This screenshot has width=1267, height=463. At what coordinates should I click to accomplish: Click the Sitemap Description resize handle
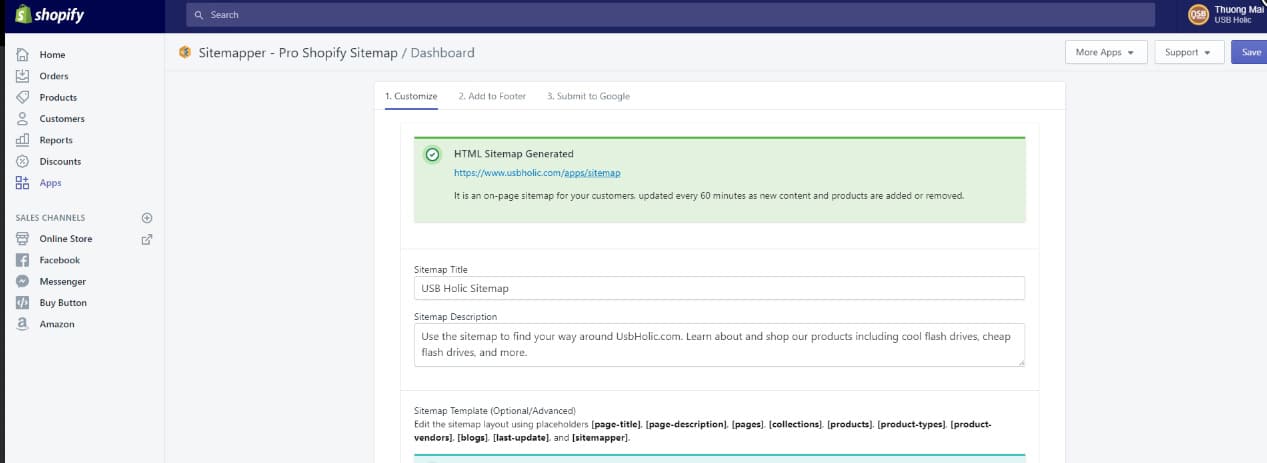(1021, 363)
